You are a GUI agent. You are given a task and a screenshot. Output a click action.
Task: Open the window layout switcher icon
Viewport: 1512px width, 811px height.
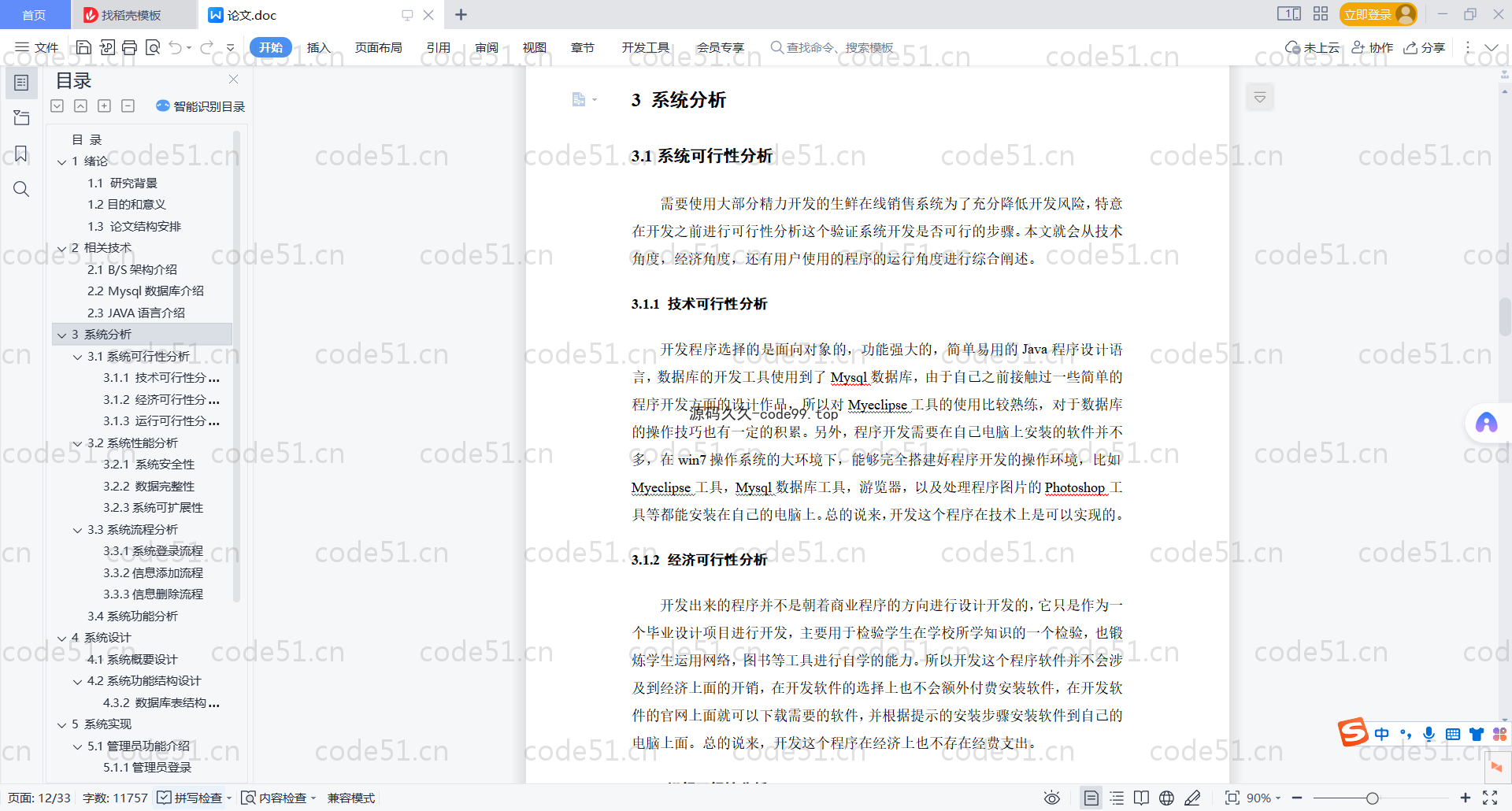click(x=1289, y=14)
